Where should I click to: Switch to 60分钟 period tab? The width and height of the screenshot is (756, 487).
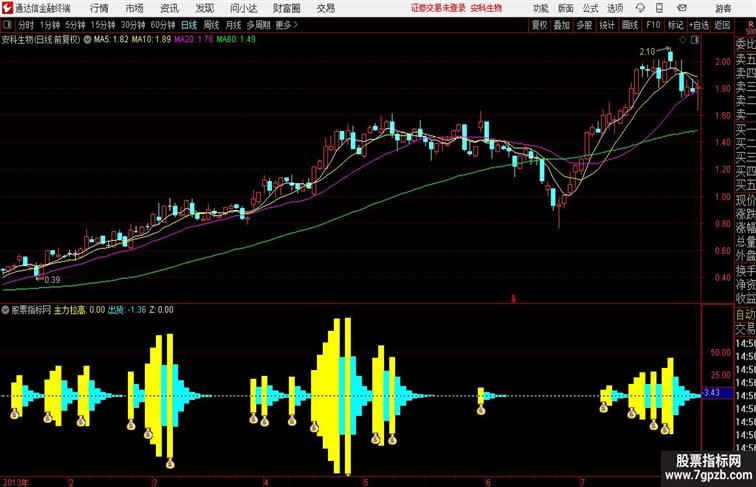click(163, 25)
